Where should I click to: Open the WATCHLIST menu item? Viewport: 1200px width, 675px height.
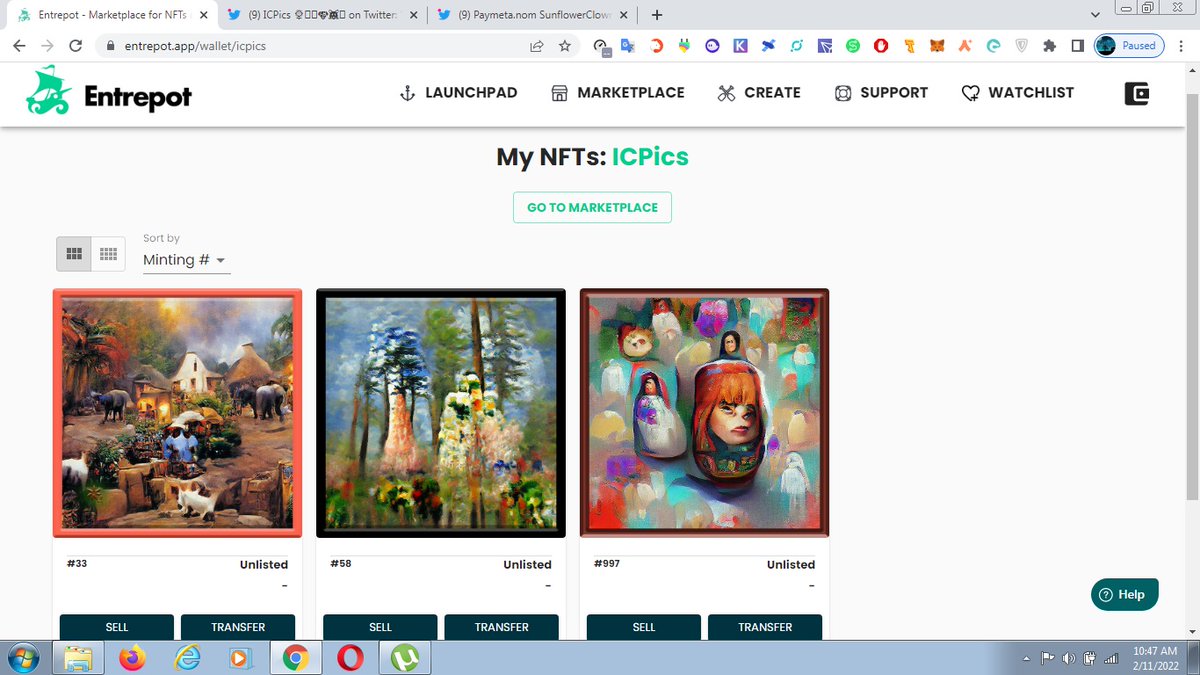coord(1018,93)
